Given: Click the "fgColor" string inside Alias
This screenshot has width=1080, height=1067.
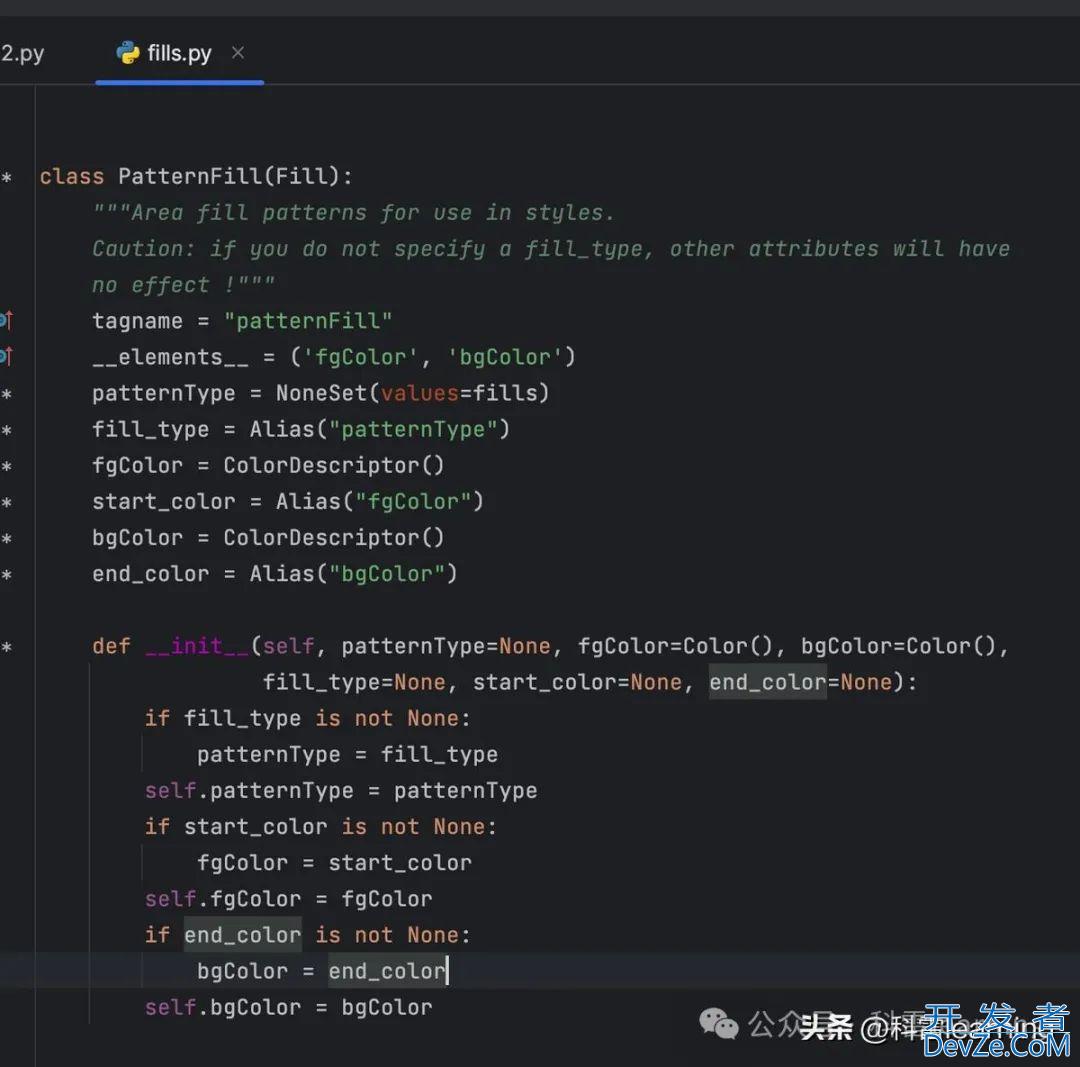Looking at the screenshot, I should [x=413, y=501].
